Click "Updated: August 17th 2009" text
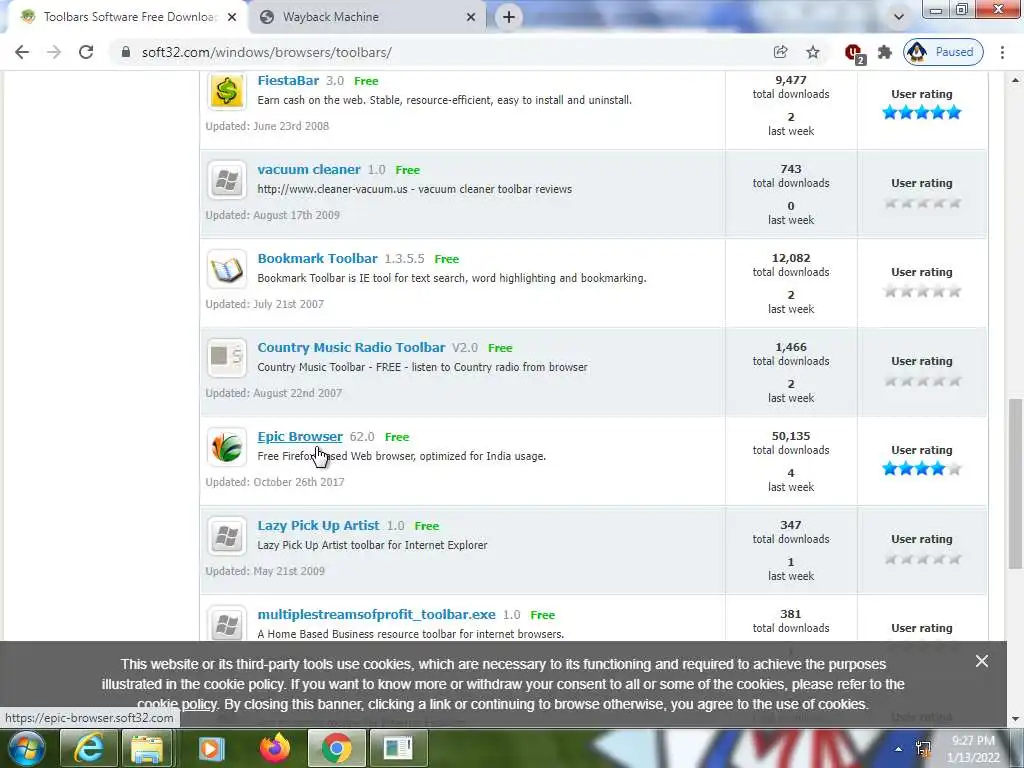1024x768 pixels. [272, 215]
